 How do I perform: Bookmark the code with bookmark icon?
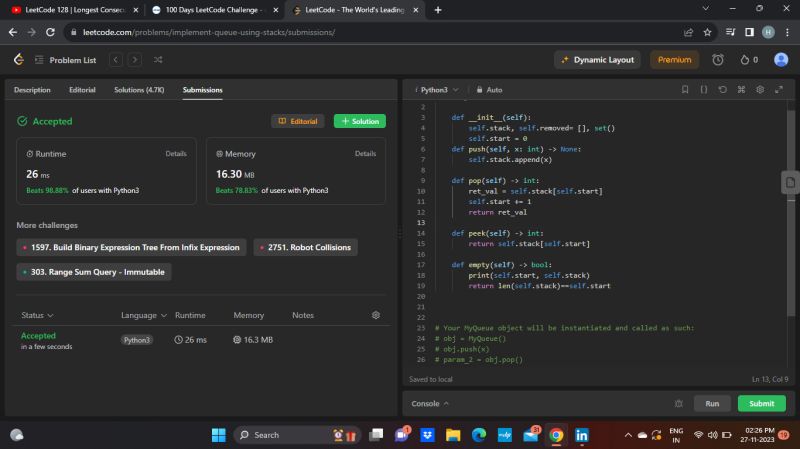pos(685,89)
